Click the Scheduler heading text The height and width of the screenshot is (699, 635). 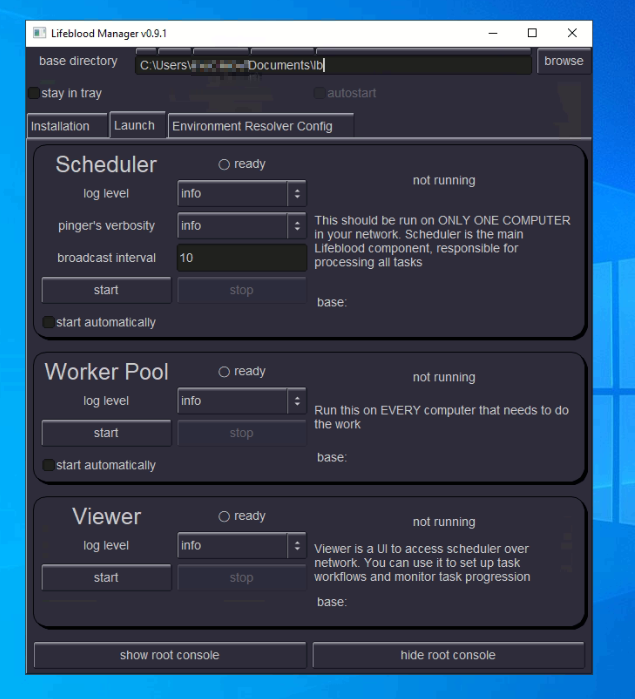point(106,164)
